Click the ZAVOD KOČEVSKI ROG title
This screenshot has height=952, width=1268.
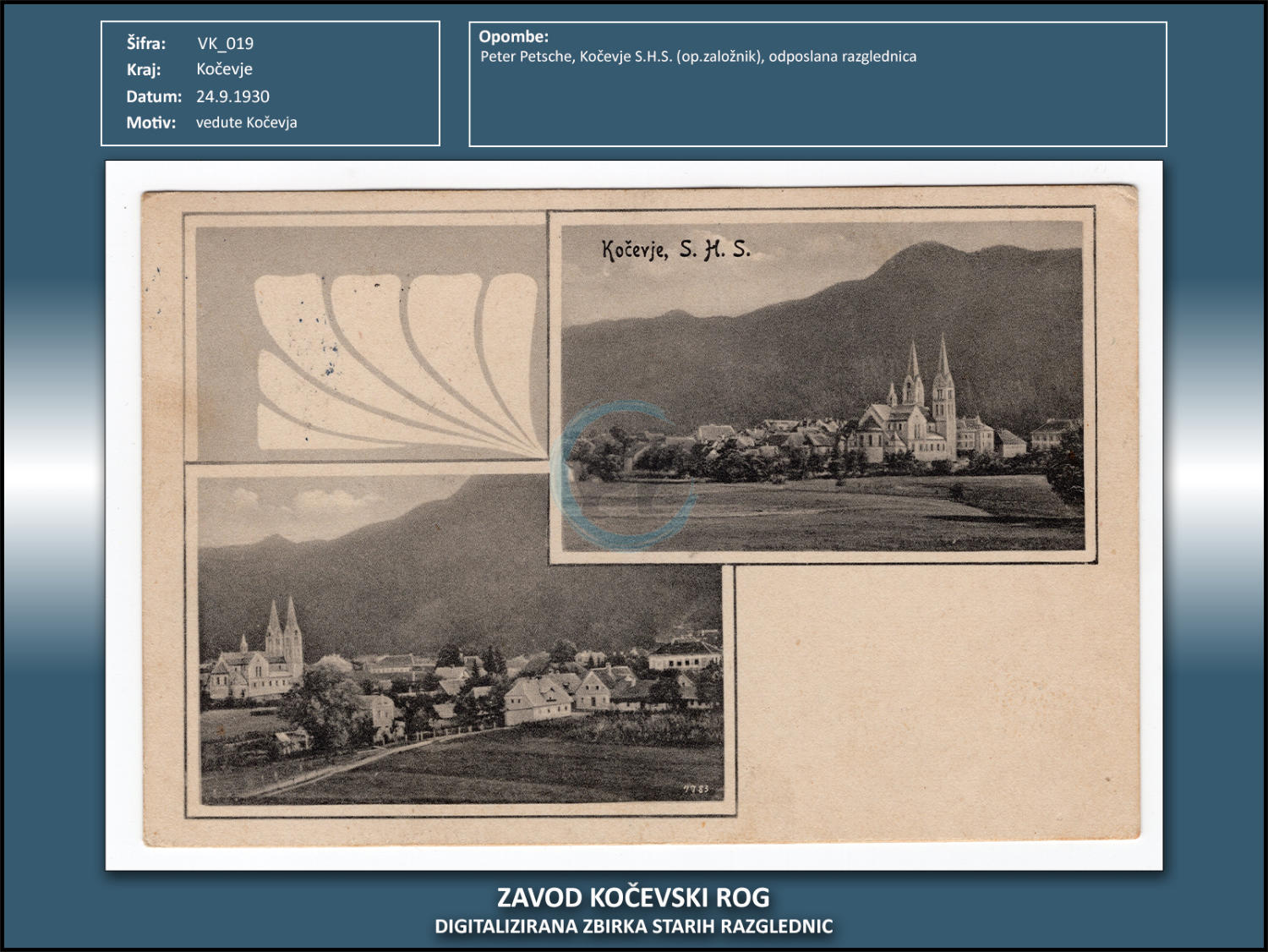633,897
